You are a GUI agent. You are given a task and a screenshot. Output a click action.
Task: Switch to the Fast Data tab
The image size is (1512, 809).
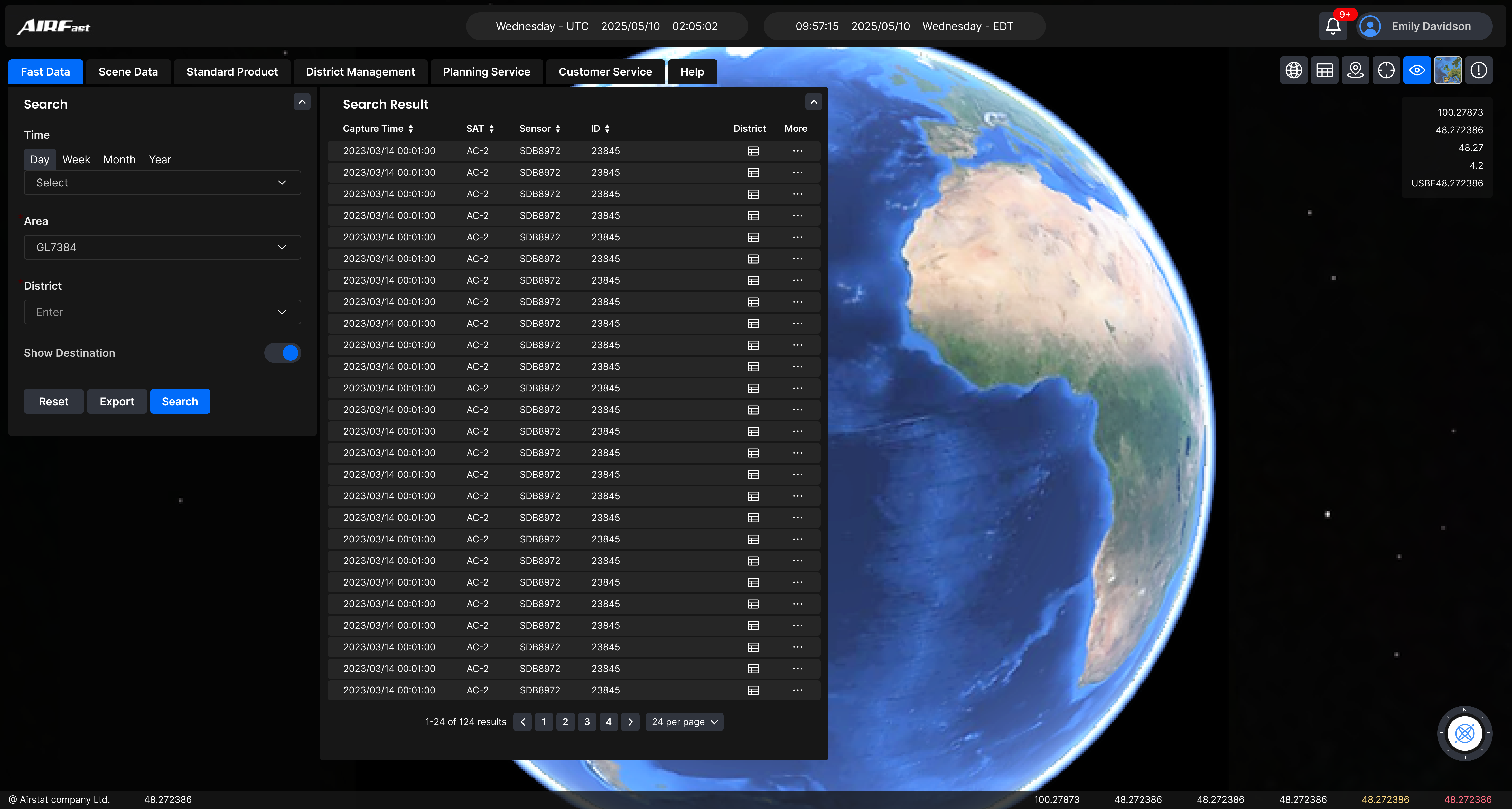[45, 72]
